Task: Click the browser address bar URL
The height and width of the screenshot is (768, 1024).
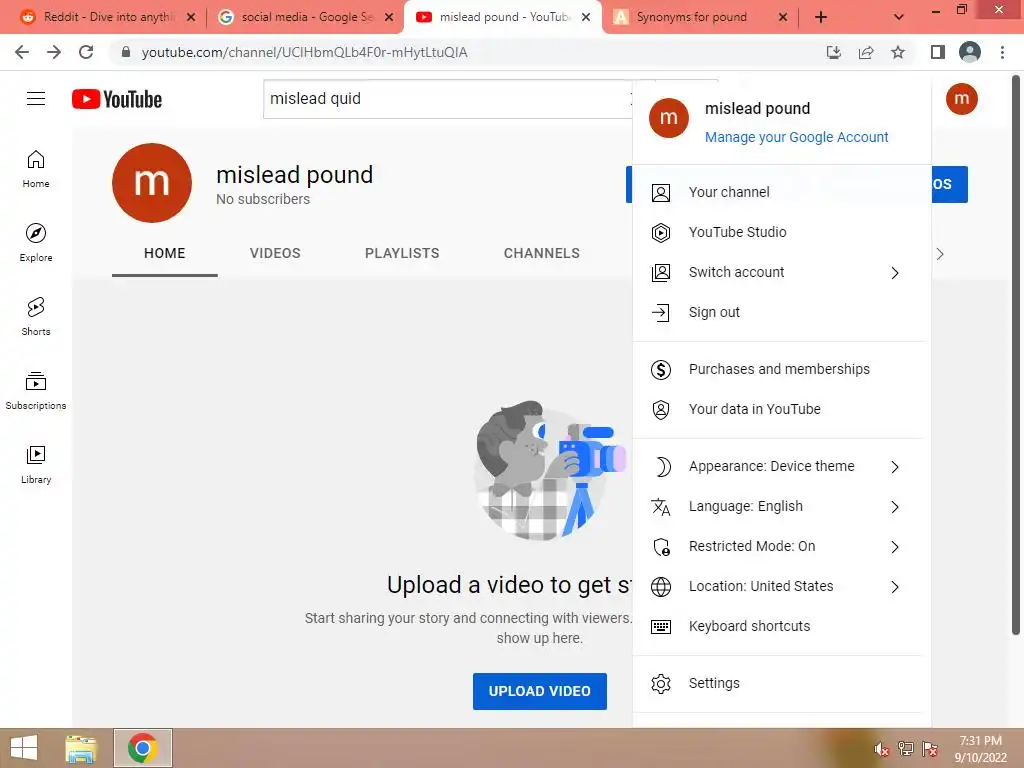Action: 304,52
